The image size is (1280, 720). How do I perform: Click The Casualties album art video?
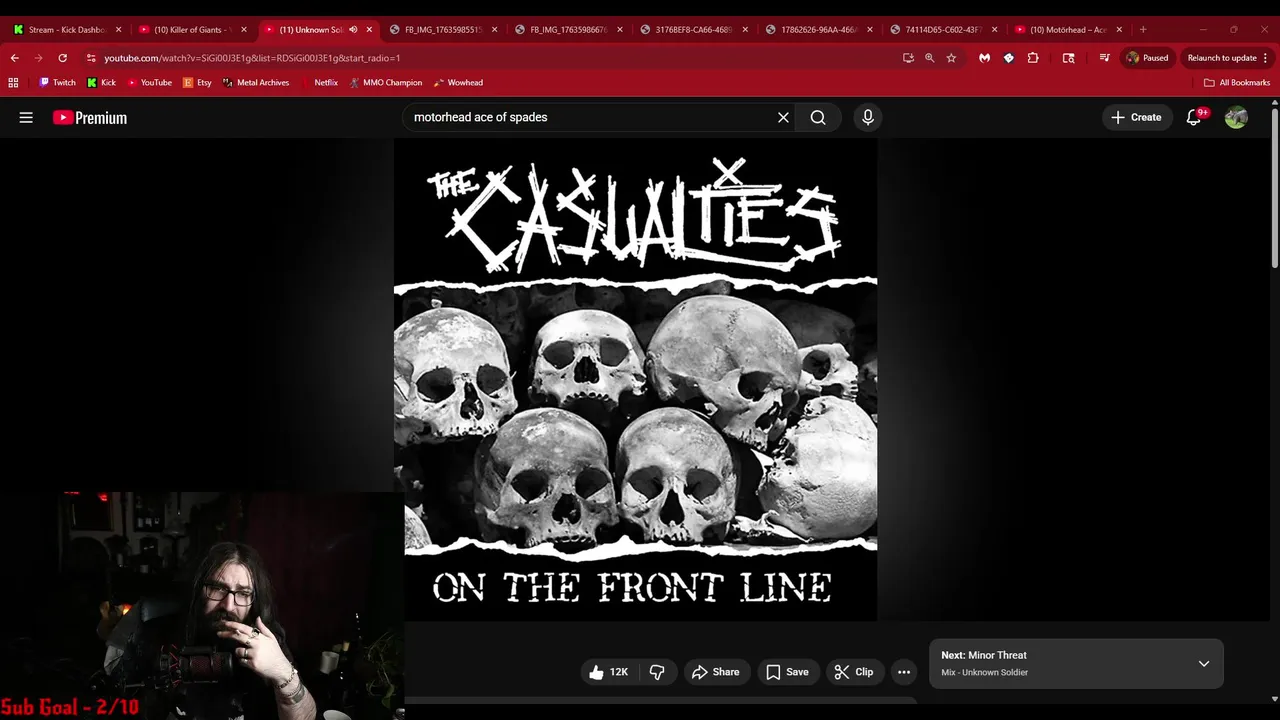pos(635,380)
